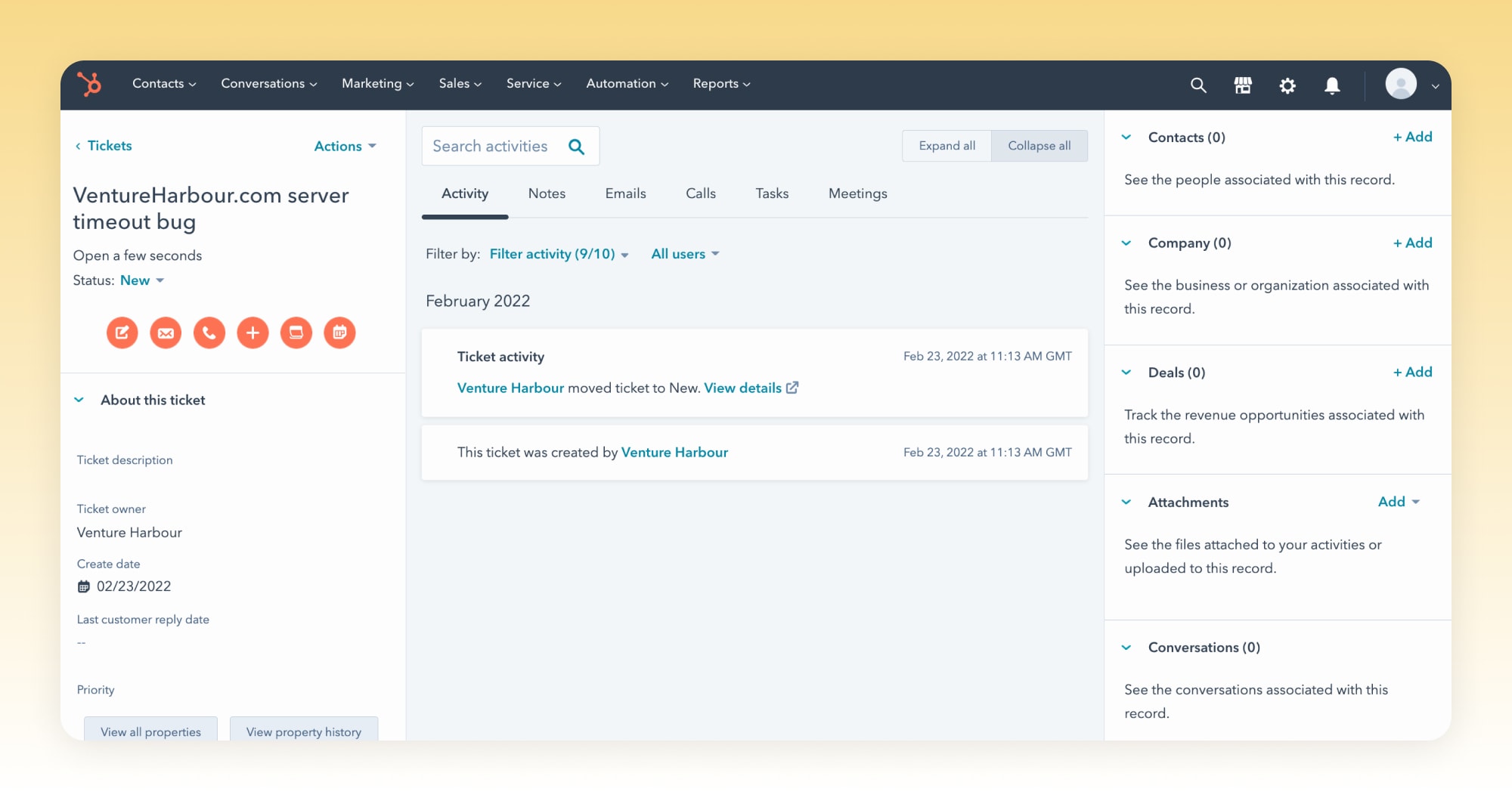Open the Filter activity (9/10) dropdown
This screenshot has width=1512, height=801.
(559, 254)
